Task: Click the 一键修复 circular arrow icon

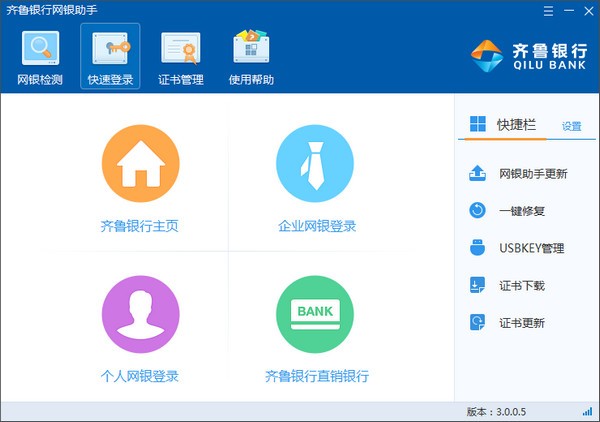Action: tap(477, 210)
